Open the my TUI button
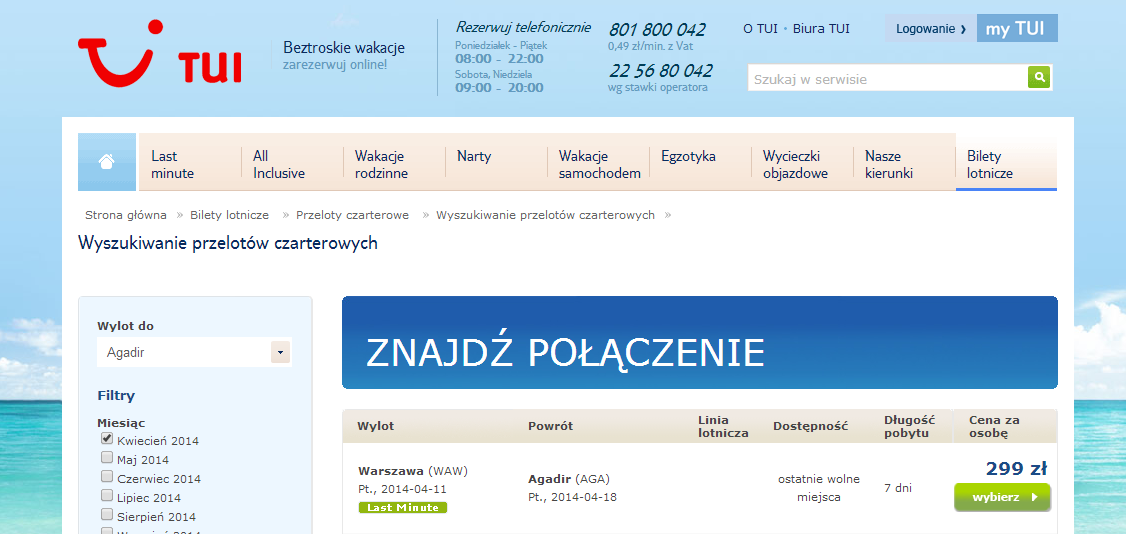Screen dimensions: 1126x534 (x=1017, y=29)
